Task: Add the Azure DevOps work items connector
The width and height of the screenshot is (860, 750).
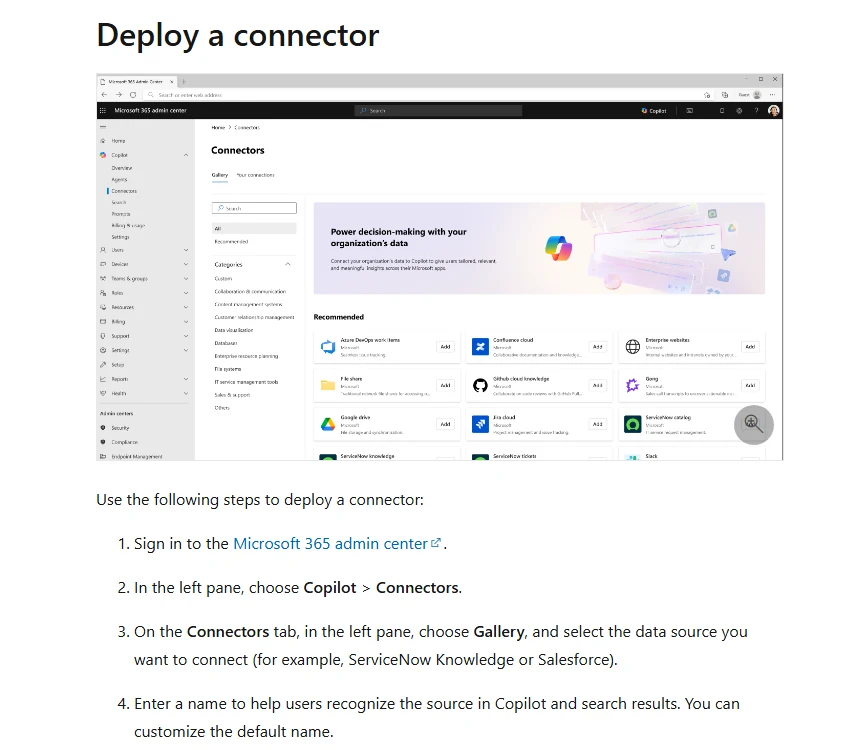Action: 445,347
